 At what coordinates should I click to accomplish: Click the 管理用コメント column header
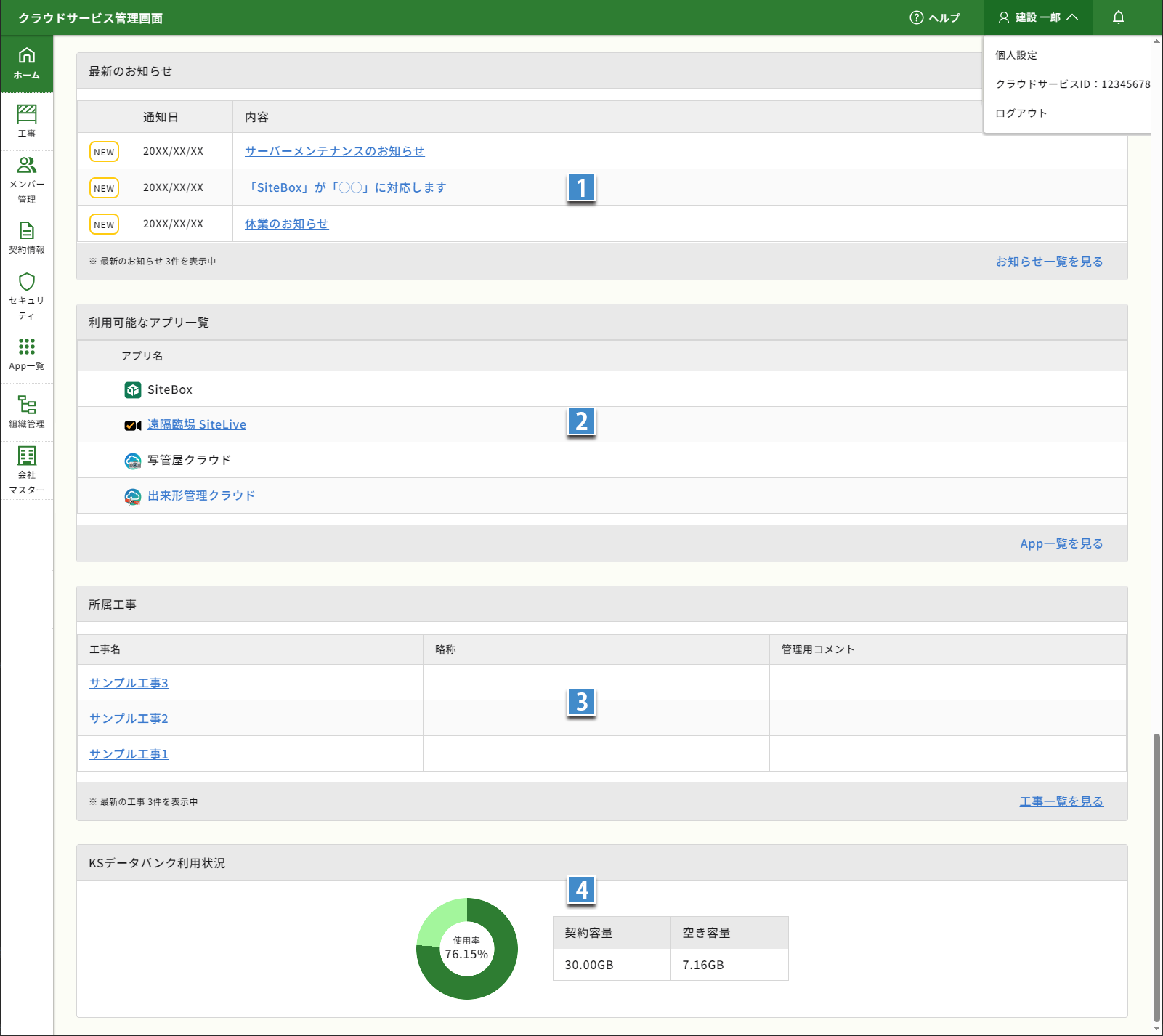click(818, 649)
